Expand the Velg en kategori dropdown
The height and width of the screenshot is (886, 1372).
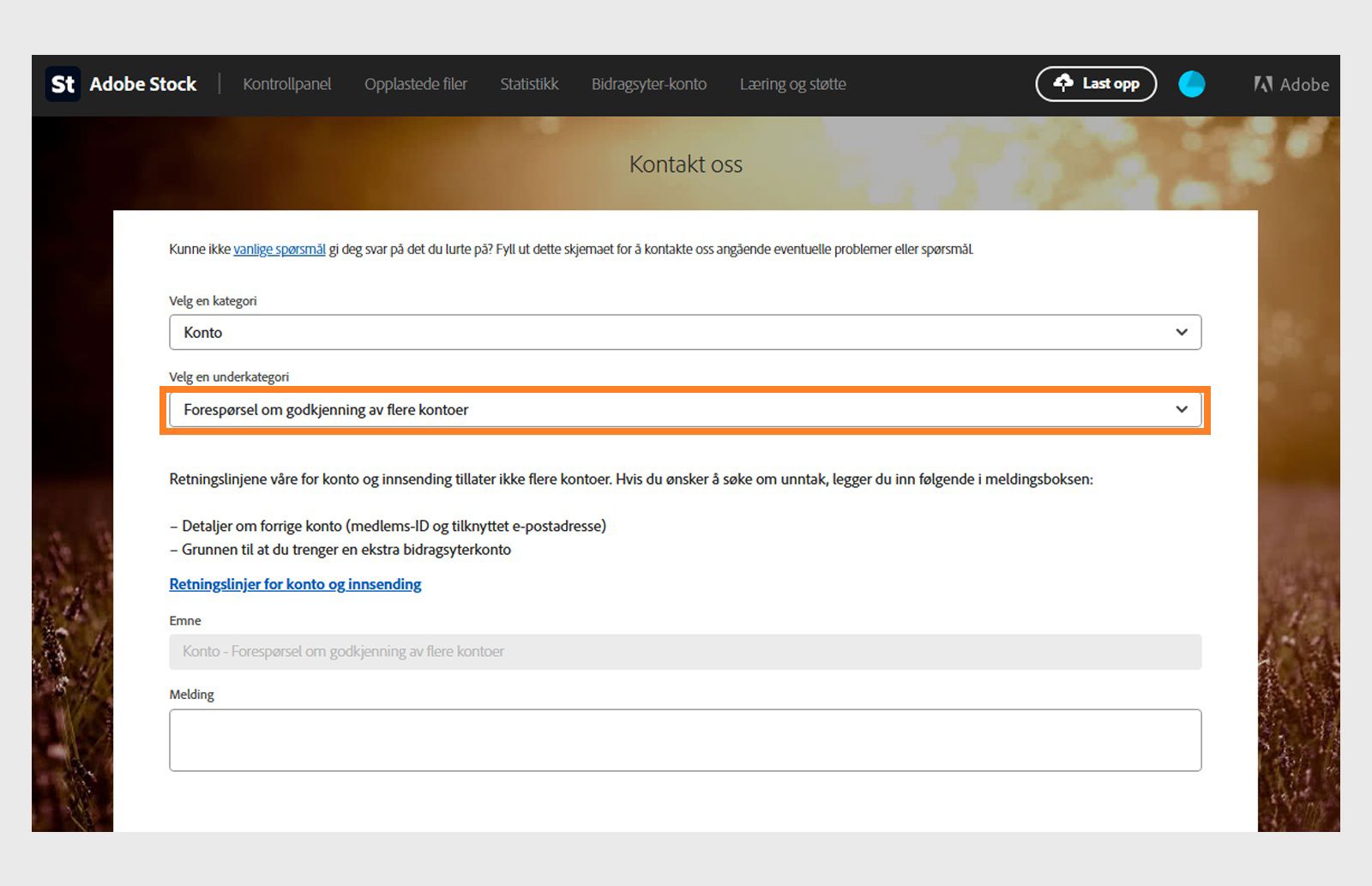point(685,332)
